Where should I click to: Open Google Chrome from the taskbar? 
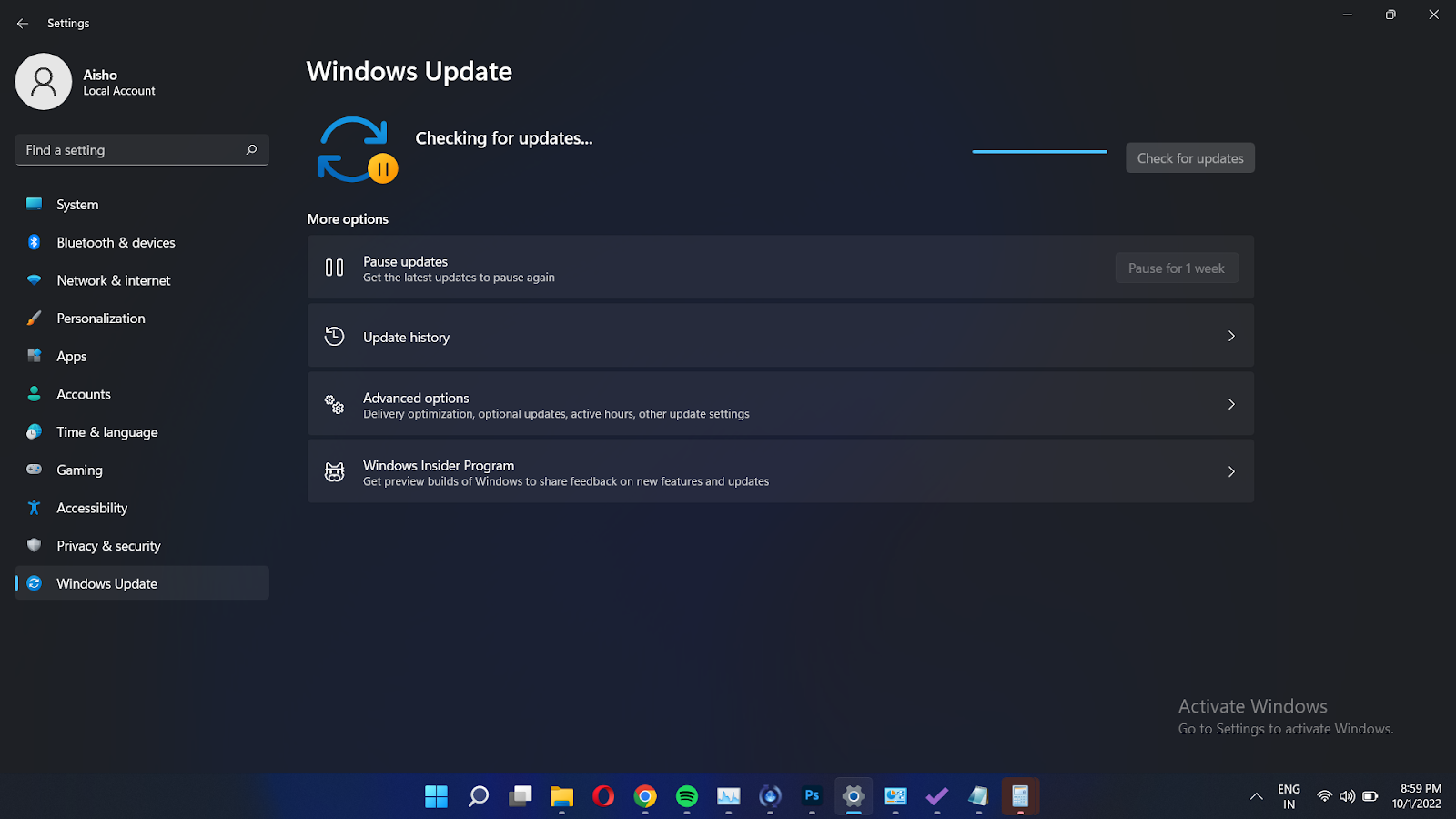click(x=645, y=797)
